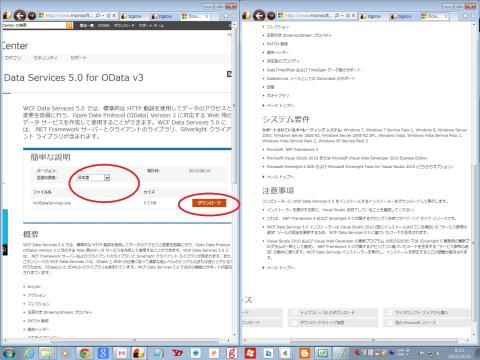Click the home icon in the left browser window
Image resolution: width=480 pixels, height=360 pixels.
click(x=226, y=16)
